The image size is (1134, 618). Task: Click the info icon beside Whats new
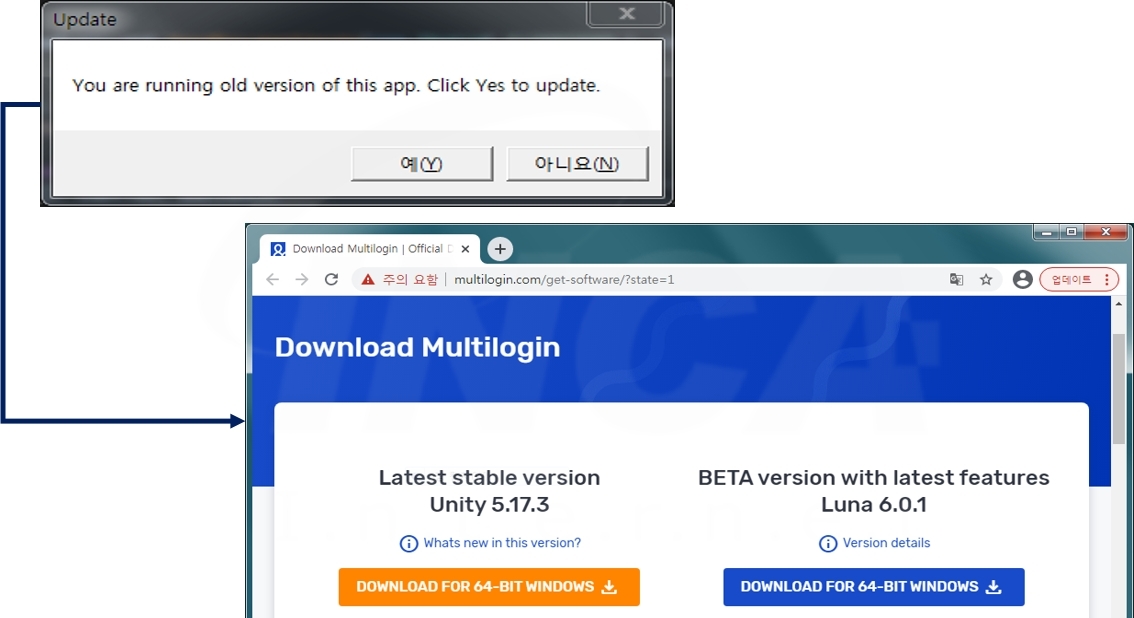[409, 544]
